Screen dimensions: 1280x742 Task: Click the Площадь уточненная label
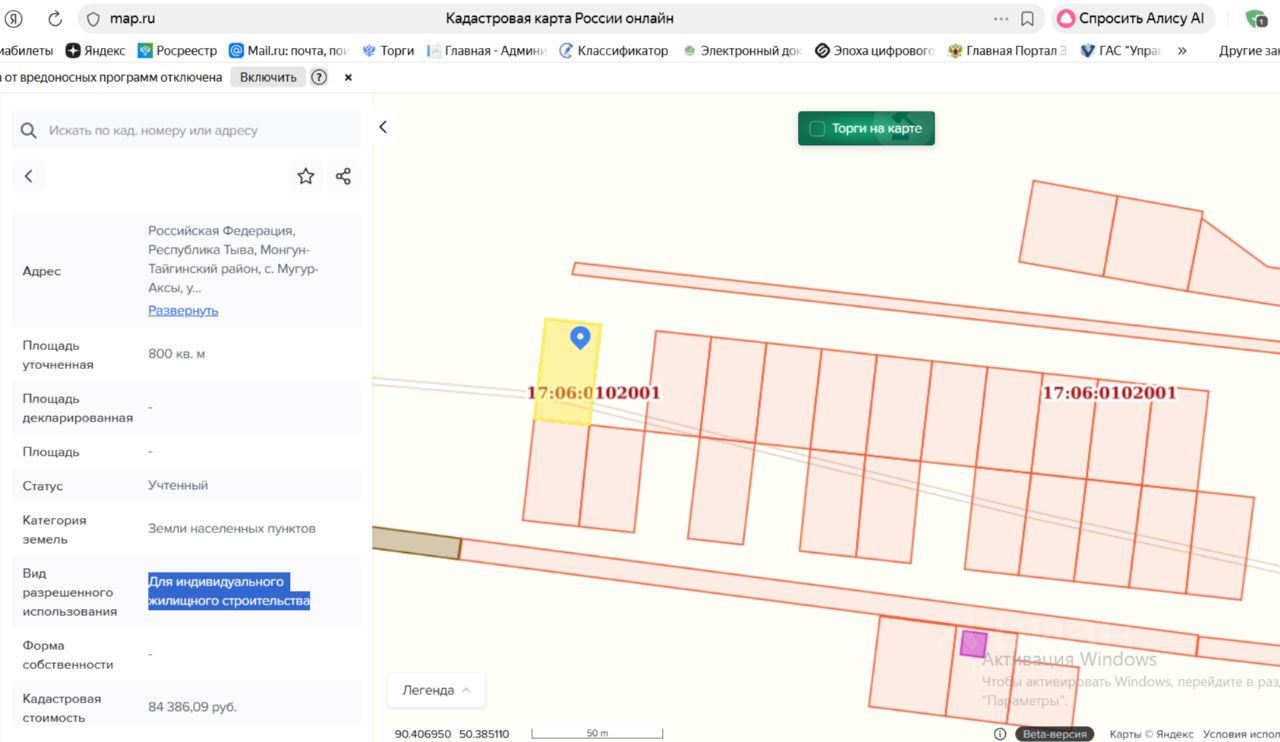pos(58,355)
